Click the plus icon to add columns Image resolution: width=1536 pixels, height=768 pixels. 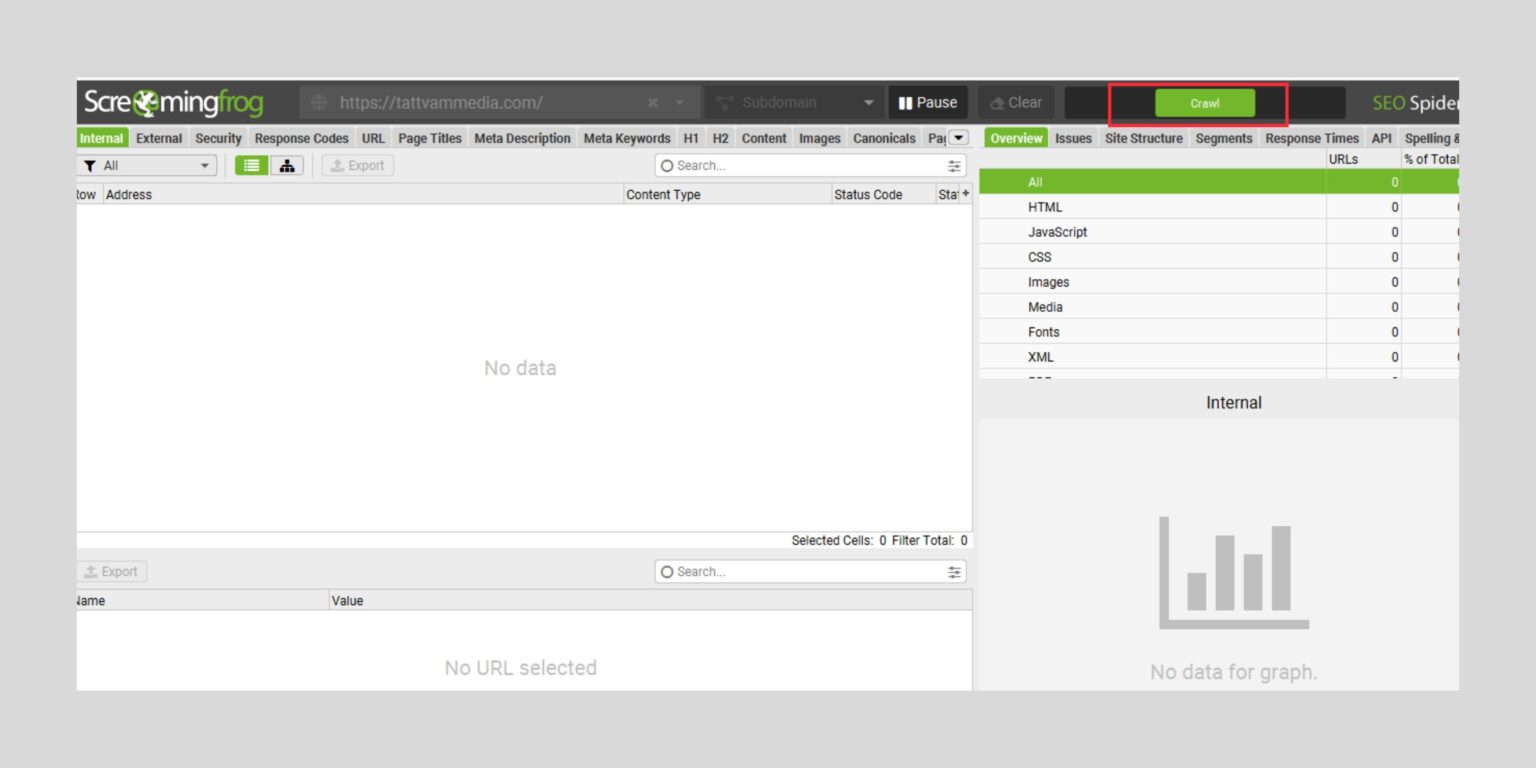point(966,193)
